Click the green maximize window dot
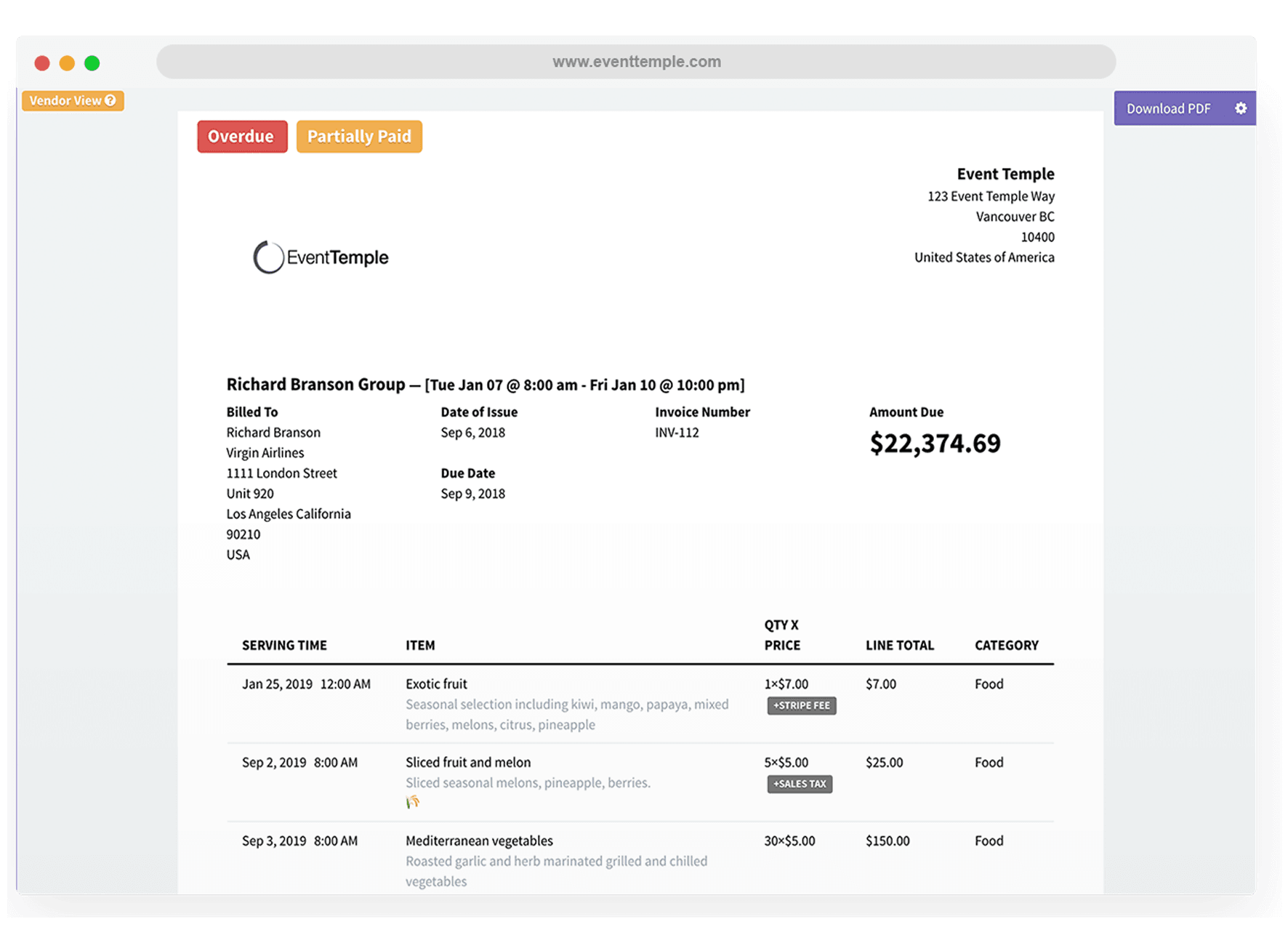The height and width of the screenshot is (951, 1288). click(92, 63)
